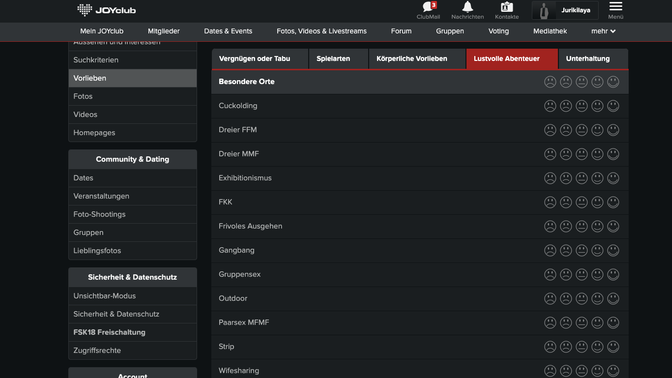Open the Dates & Events navigation menu
Viewport: 672px width, 378px height.
coord(228,31)
